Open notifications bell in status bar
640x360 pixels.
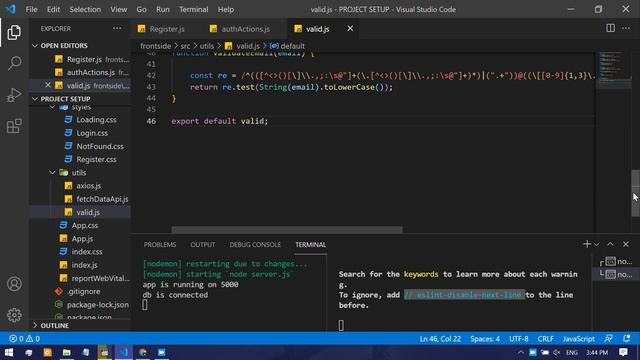pos(627,338)
